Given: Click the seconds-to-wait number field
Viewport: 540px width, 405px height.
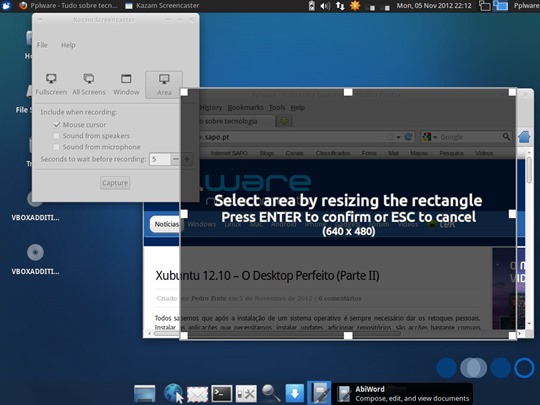Looking at the screenshot, I should click(160, 159).
